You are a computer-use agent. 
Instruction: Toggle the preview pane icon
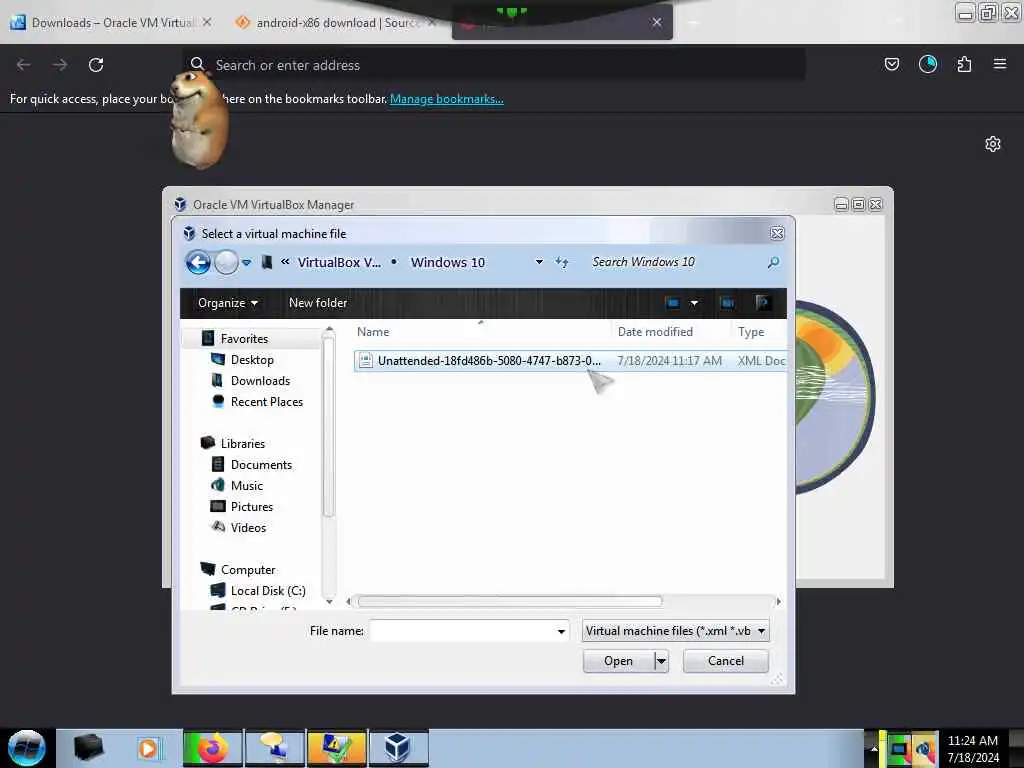click(x=727, y=303)
